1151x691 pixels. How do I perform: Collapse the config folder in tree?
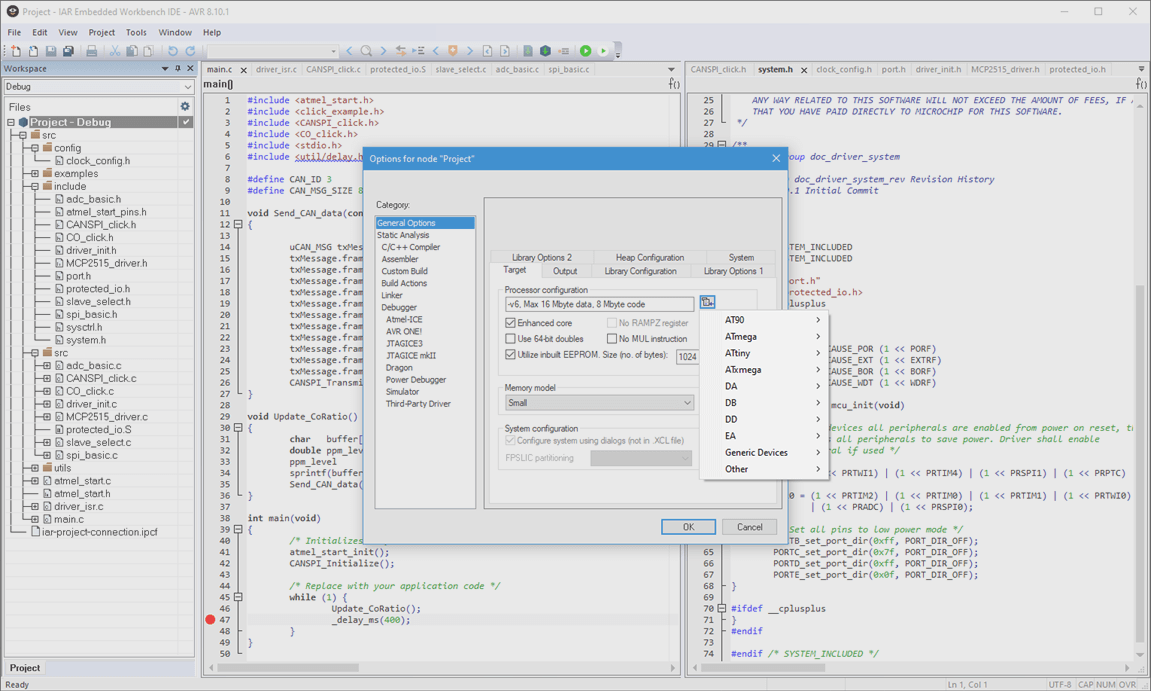pos(35,148)
